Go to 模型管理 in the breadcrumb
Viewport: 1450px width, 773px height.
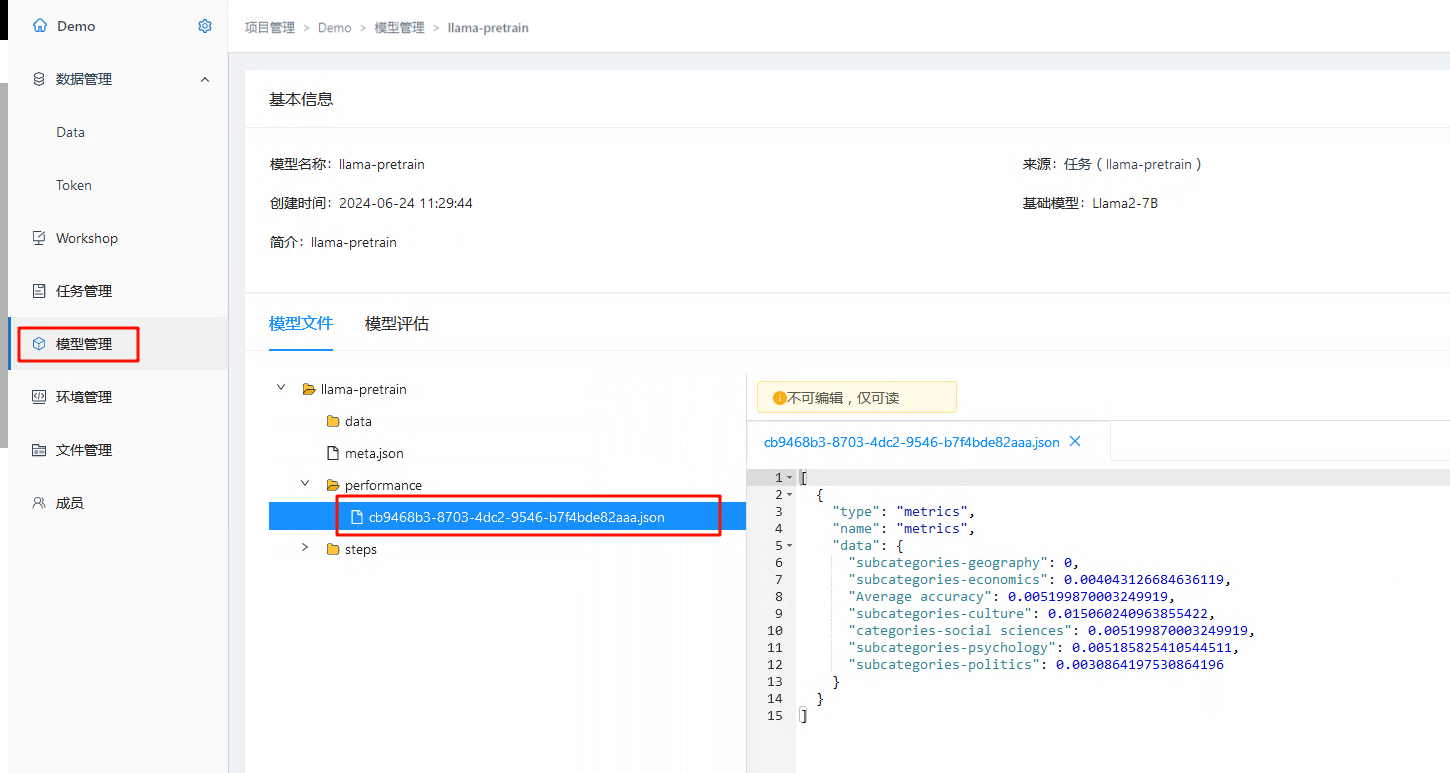(x=399, y=28)
